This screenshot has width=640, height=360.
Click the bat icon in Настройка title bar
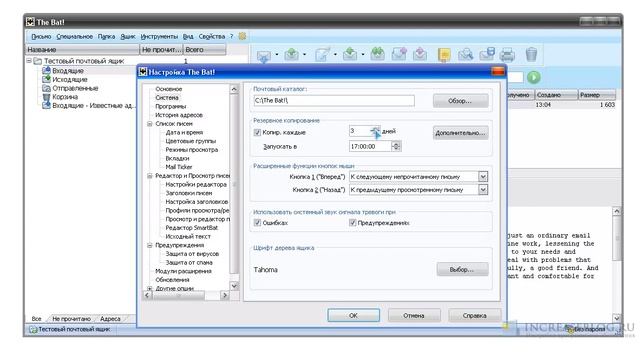point(143,72)
